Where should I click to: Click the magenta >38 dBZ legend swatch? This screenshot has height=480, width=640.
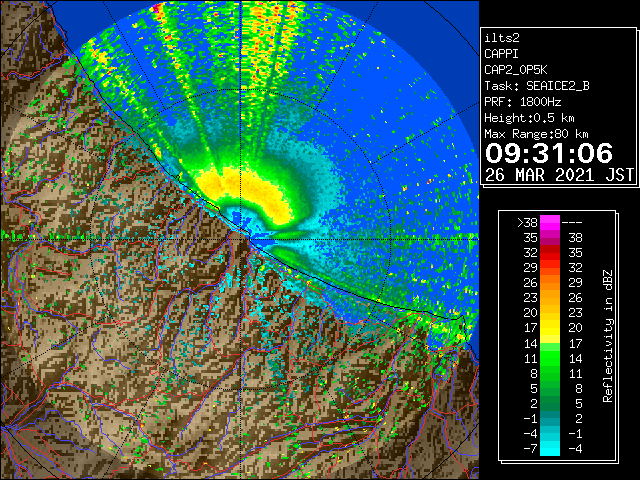tap(550, 222)
